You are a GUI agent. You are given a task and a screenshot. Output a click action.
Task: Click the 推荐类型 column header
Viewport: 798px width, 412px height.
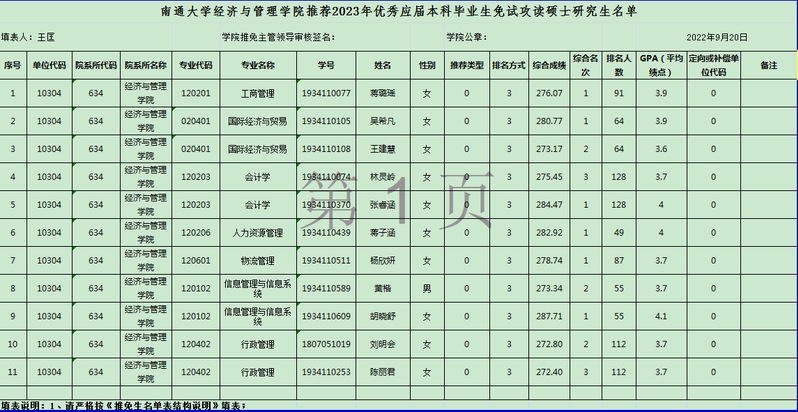pyautogui.click(x=467, y=65)
